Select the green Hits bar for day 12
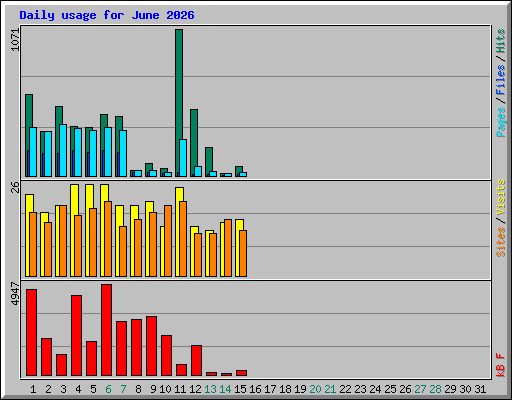 point(194,143)
